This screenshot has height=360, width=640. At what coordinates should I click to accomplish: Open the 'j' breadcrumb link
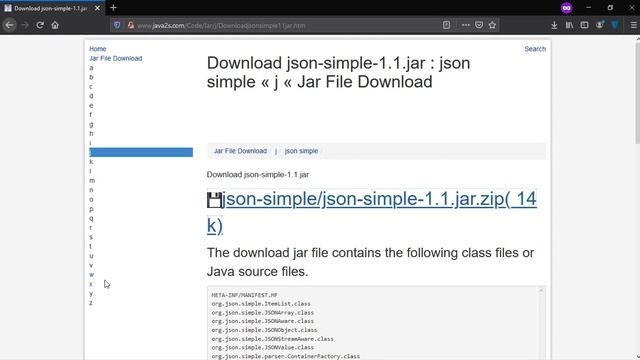[x=276, y=151]
